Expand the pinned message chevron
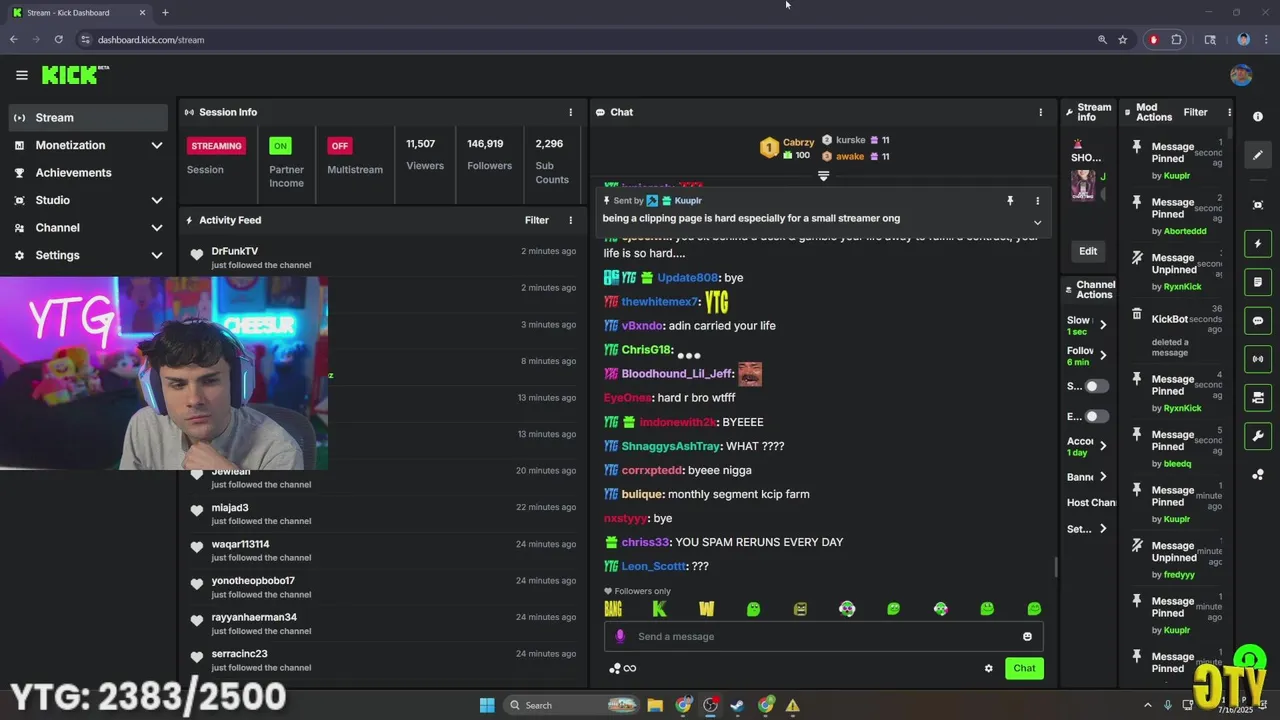 (1037, 222)
